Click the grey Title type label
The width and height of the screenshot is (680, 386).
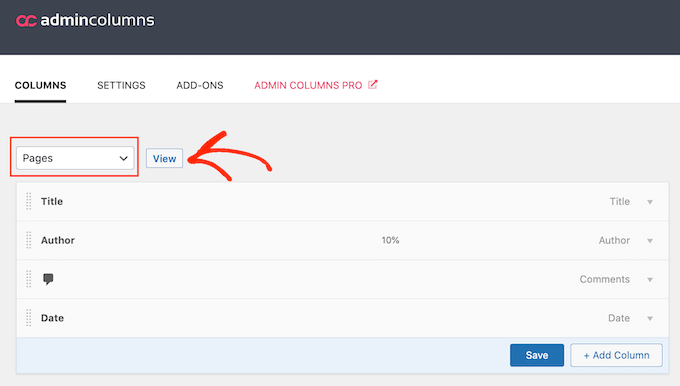coord(620,201)
